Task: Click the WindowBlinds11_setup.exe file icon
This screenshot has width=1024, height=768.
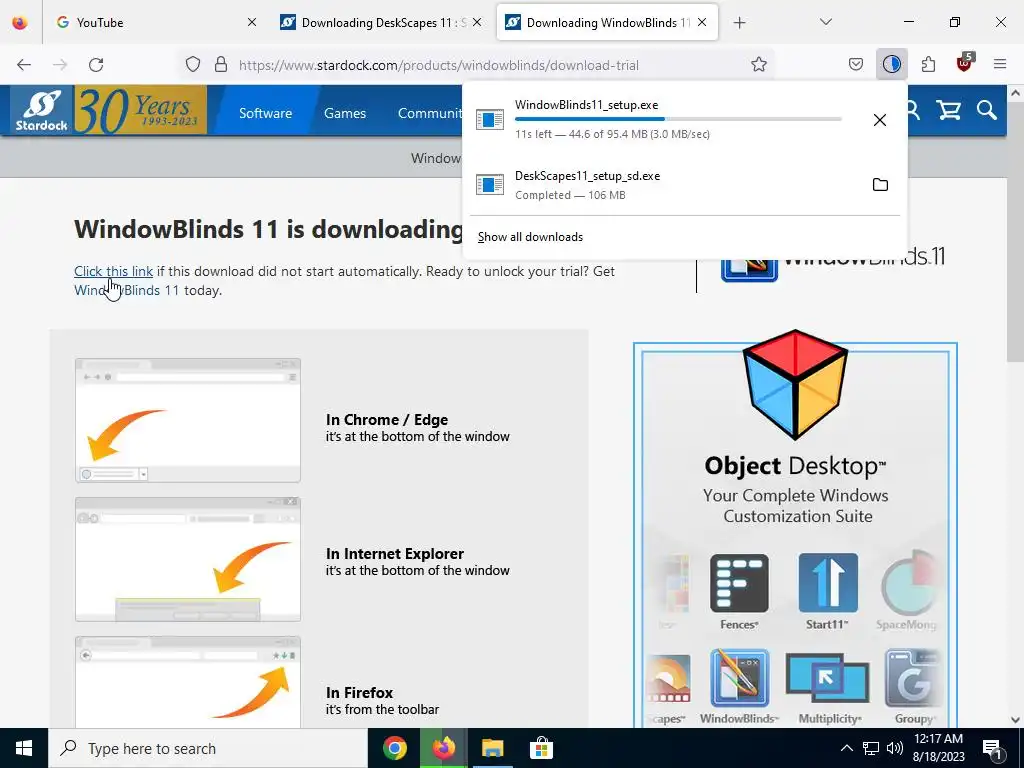Action: (490, 120)
